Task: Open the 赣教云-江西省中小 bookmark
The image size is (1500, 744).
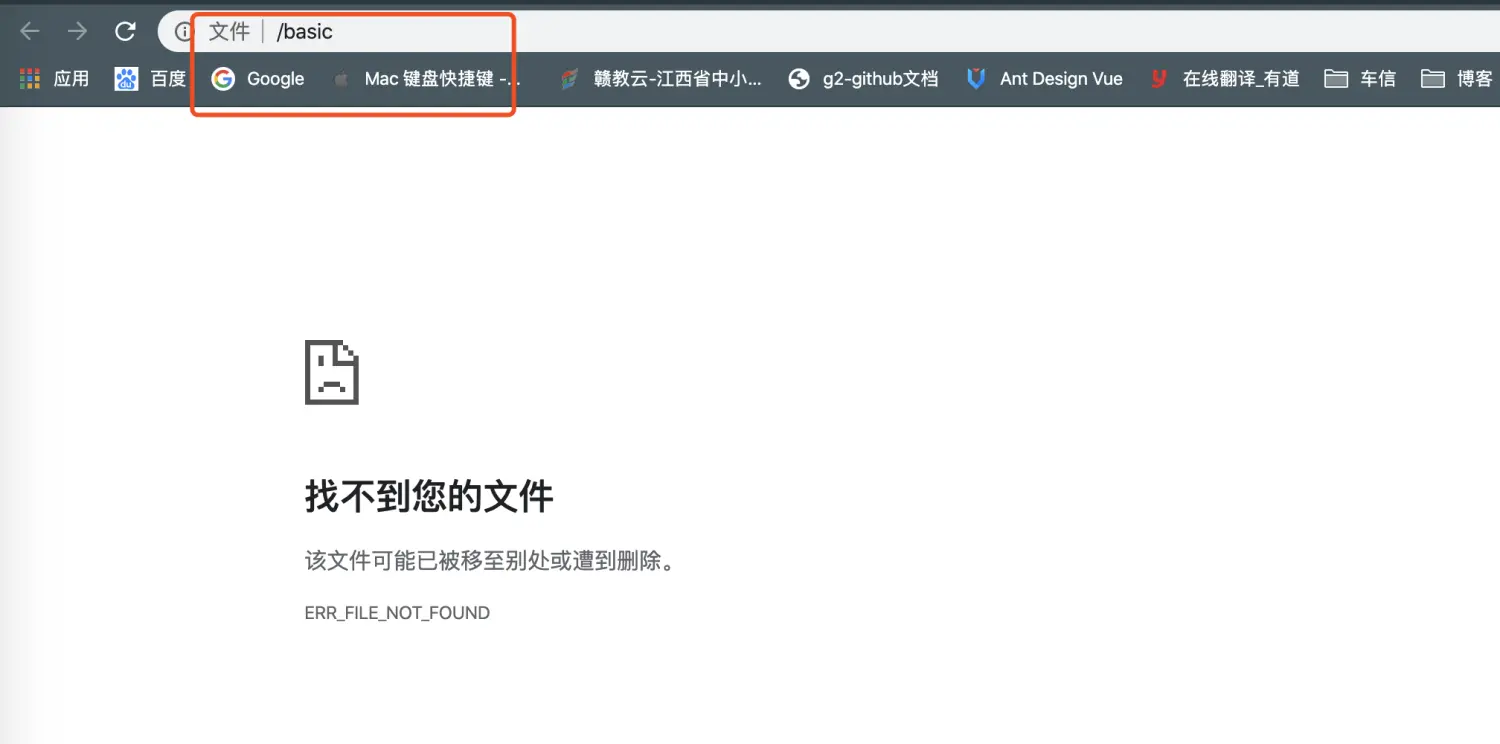Action: (x=661, y=78)
